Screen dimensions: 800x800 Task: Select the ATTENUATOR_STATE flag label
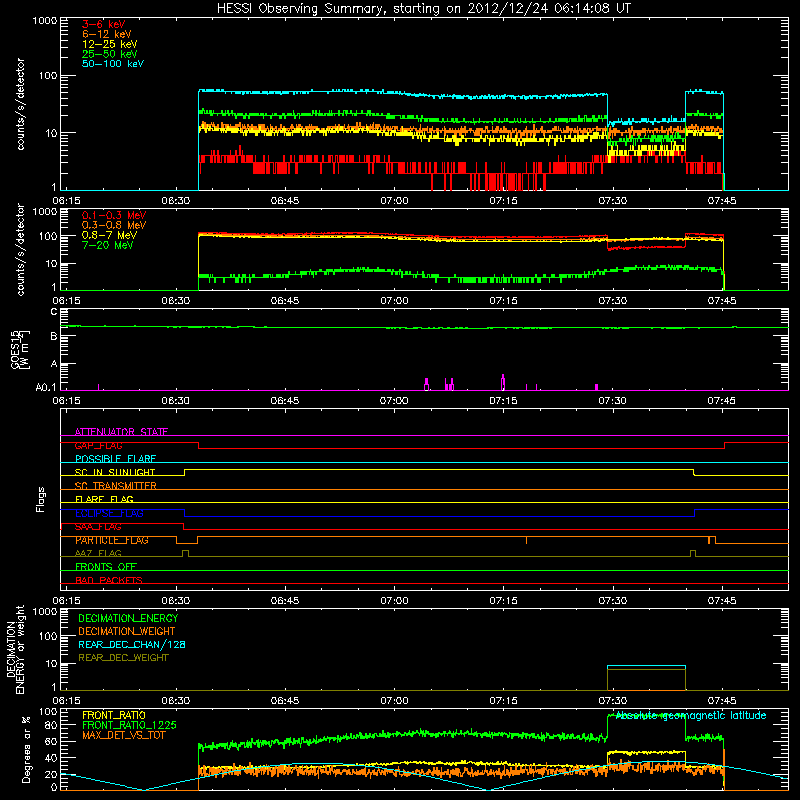[x=121, y=432]
